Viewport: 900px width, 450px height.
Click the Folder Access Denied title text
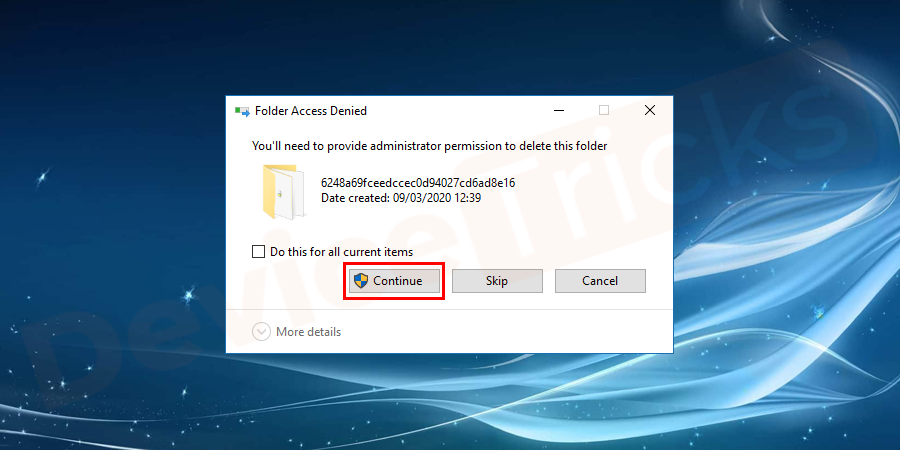(311, 111)
